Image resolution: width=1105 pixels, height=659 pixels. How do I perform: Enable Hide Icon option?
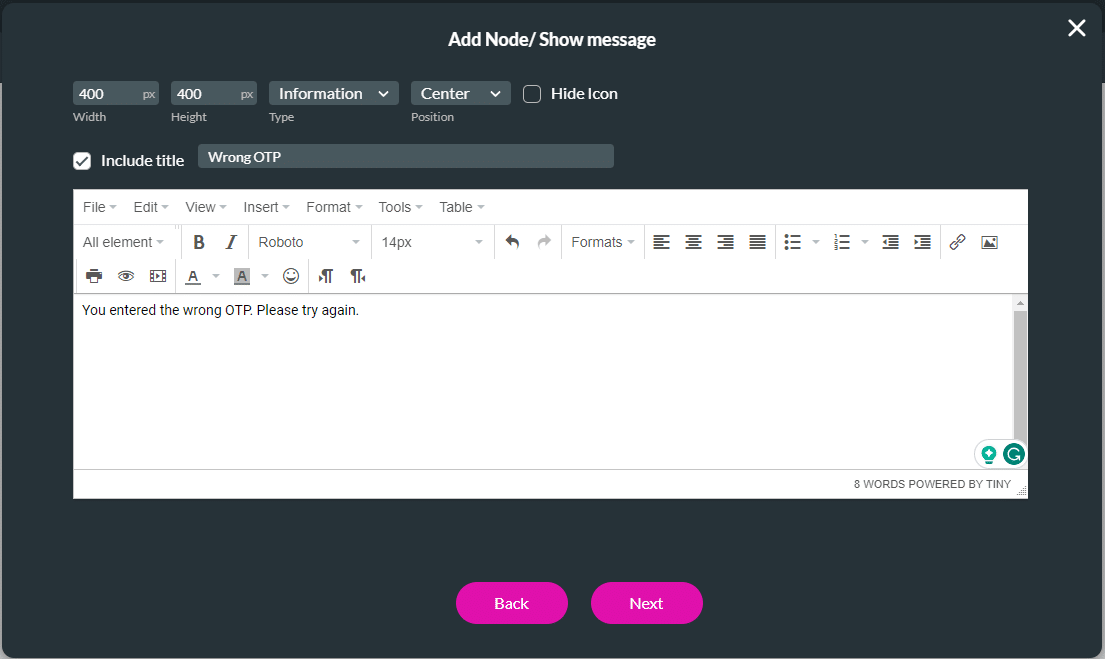[531, 93]
